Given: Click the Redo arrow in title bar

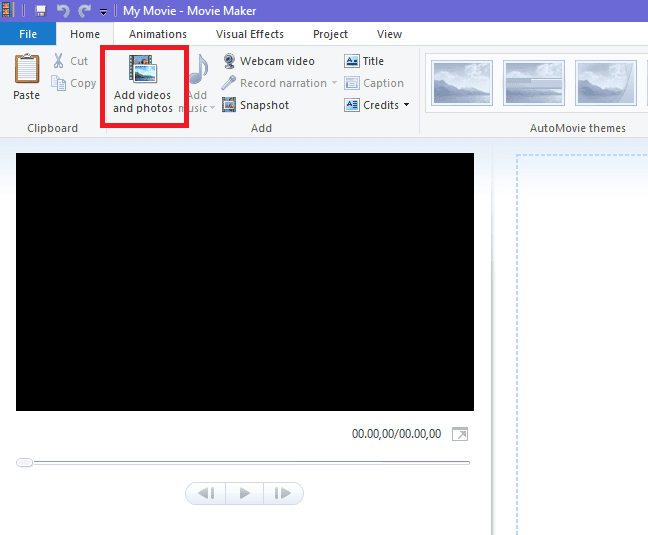Looking at the screenshot, I should pos(85,11).
